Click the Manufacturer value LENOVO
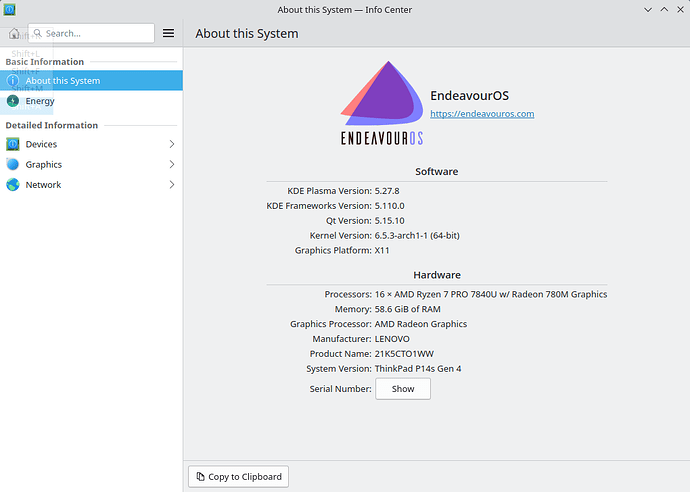Screen dimensions: 690x492 point(392,339)
